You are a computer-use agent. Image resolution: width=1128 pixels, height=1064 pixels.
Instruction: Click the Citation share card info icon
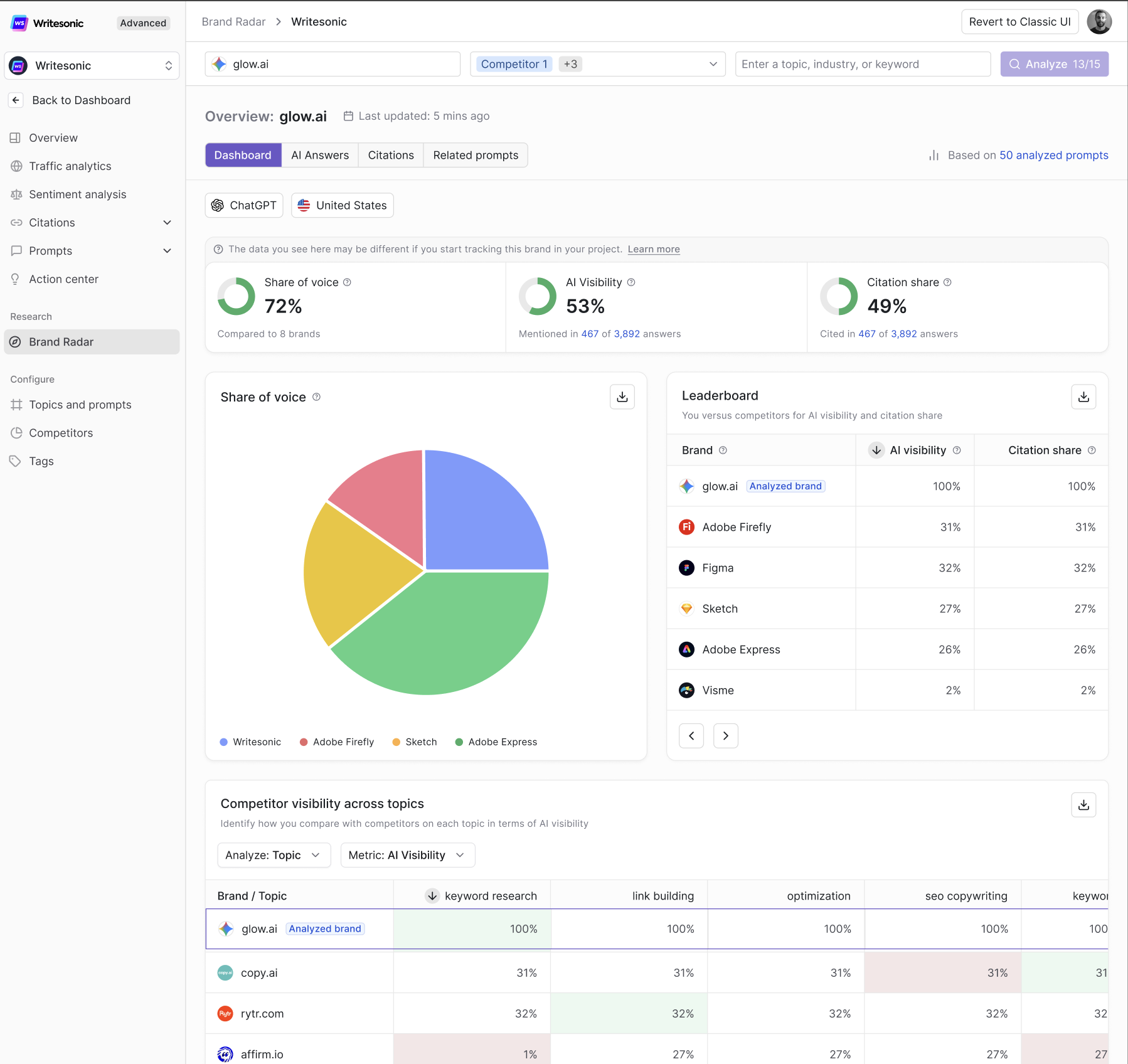coord(947,282)
